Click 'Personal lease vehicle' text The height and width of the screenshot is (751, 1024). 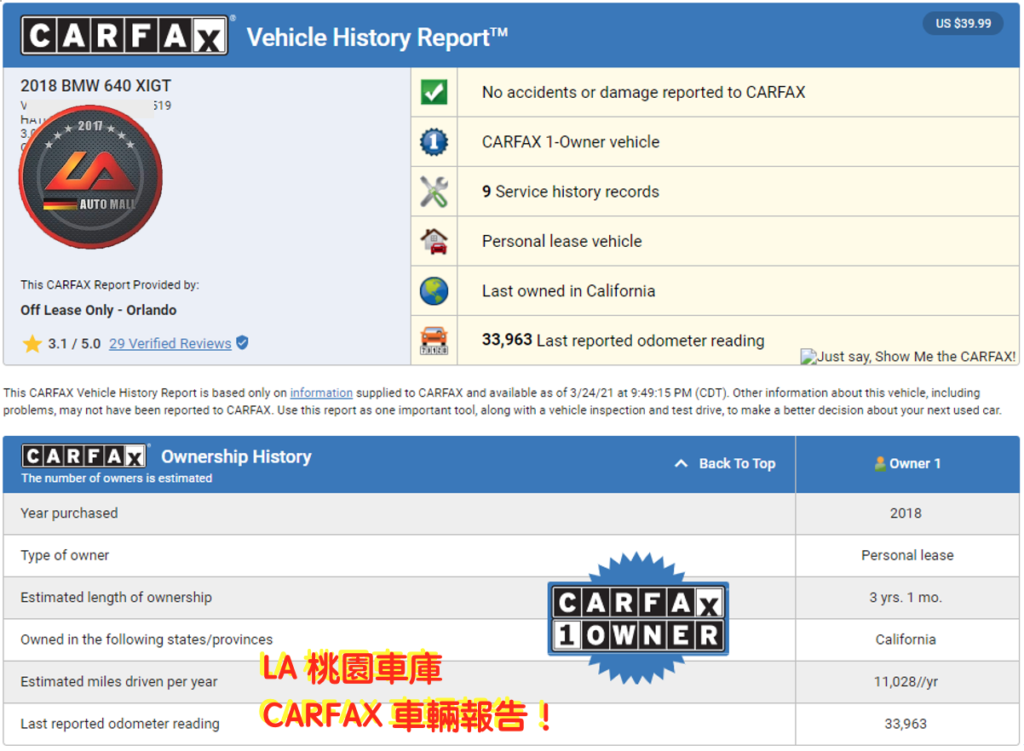(562, 241)
